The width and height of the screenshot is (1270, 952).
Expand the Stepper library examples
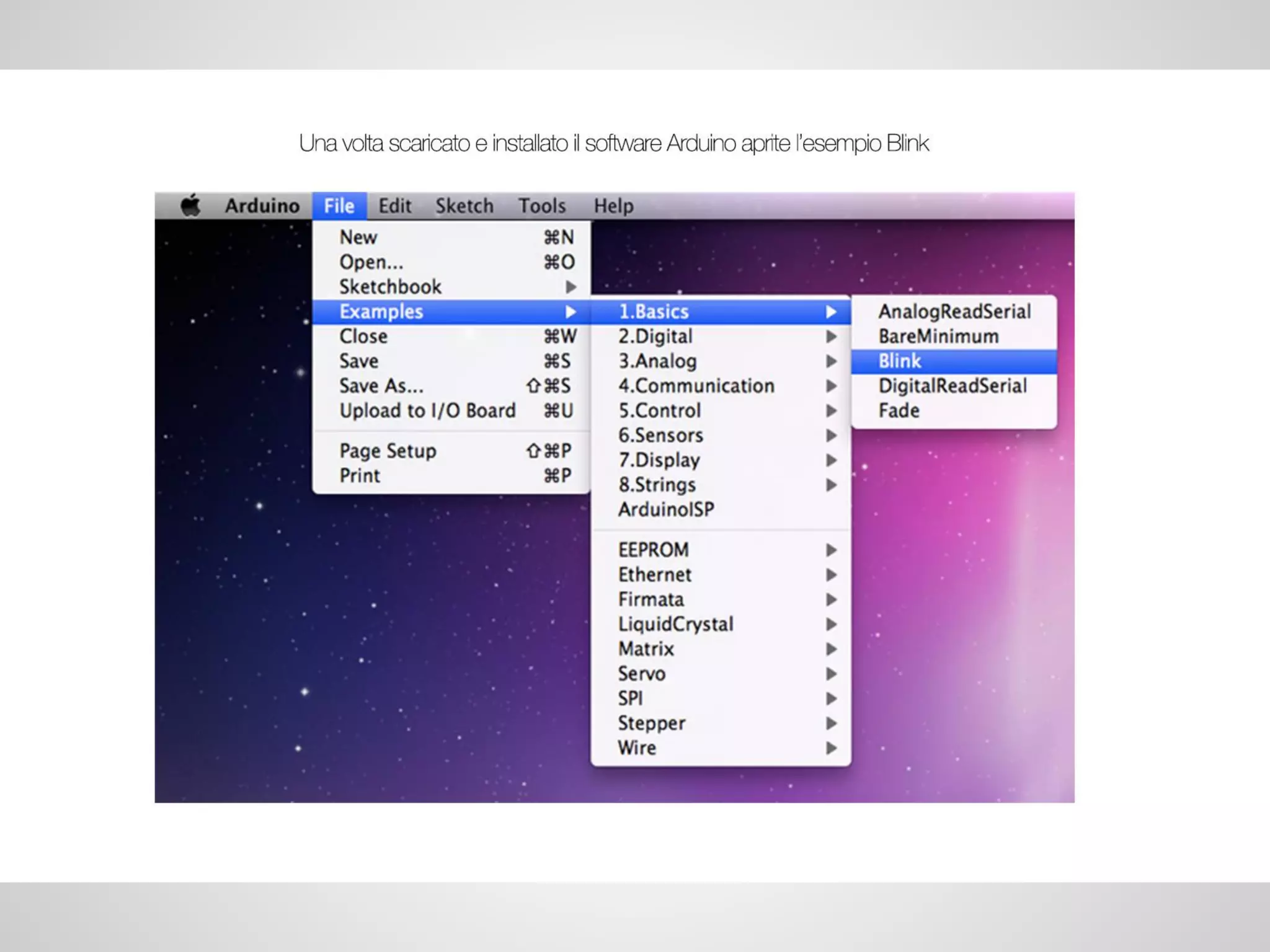[x=721, y=723]
